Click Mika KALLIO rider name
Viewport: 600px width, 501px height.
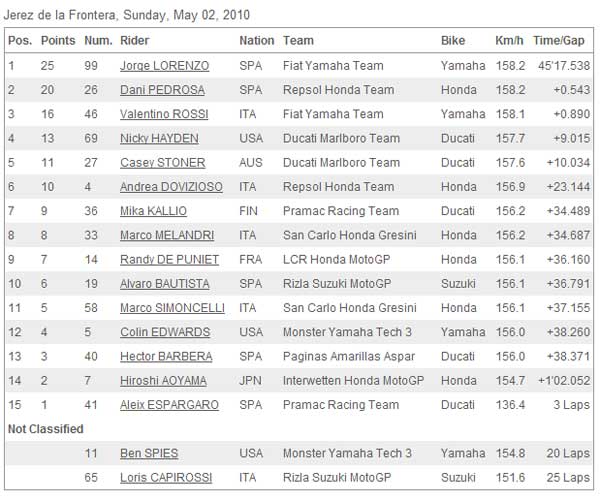[x=153, y=211]
